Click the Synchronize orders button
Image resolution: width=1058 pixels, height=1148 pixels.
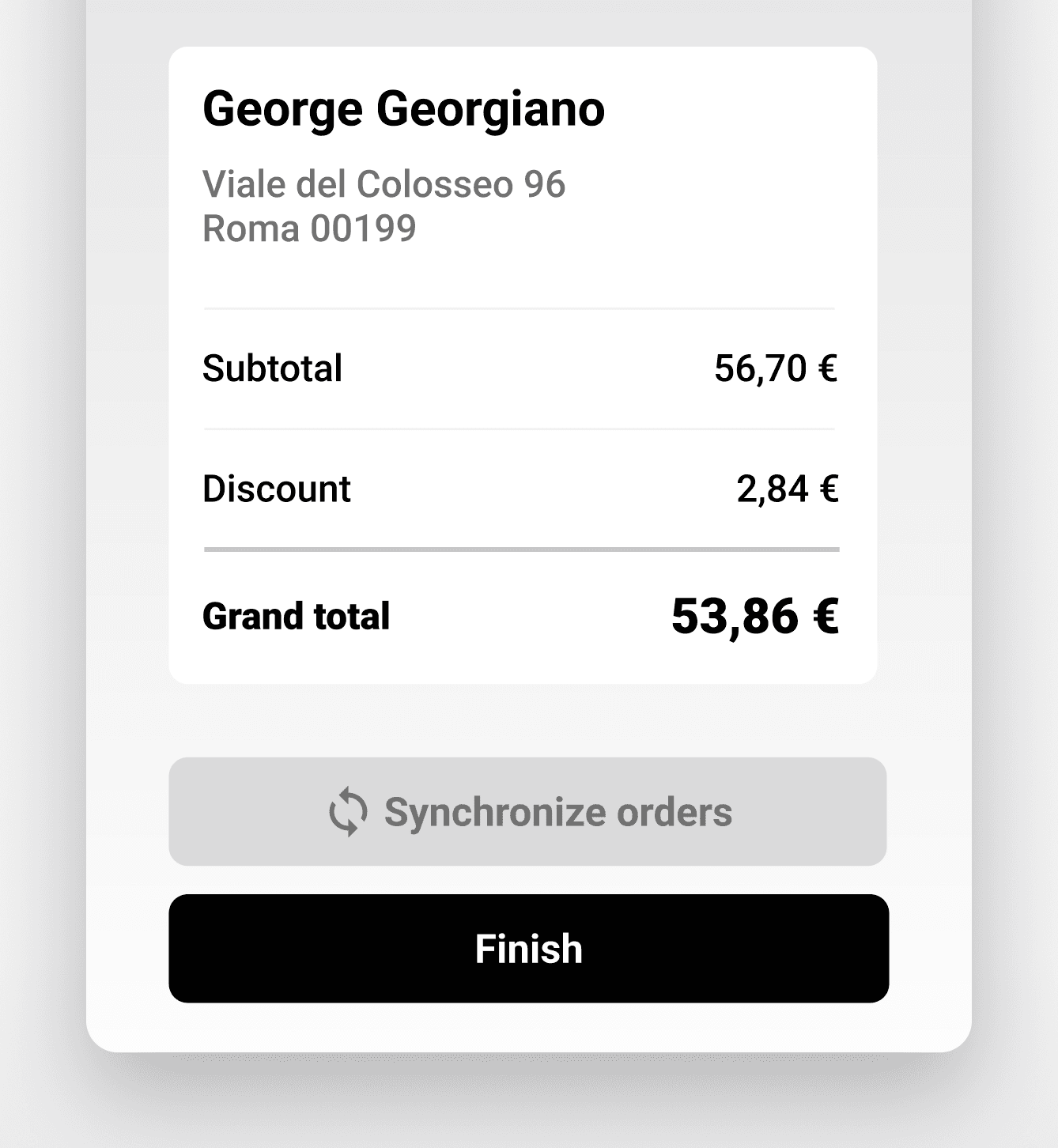527,811
